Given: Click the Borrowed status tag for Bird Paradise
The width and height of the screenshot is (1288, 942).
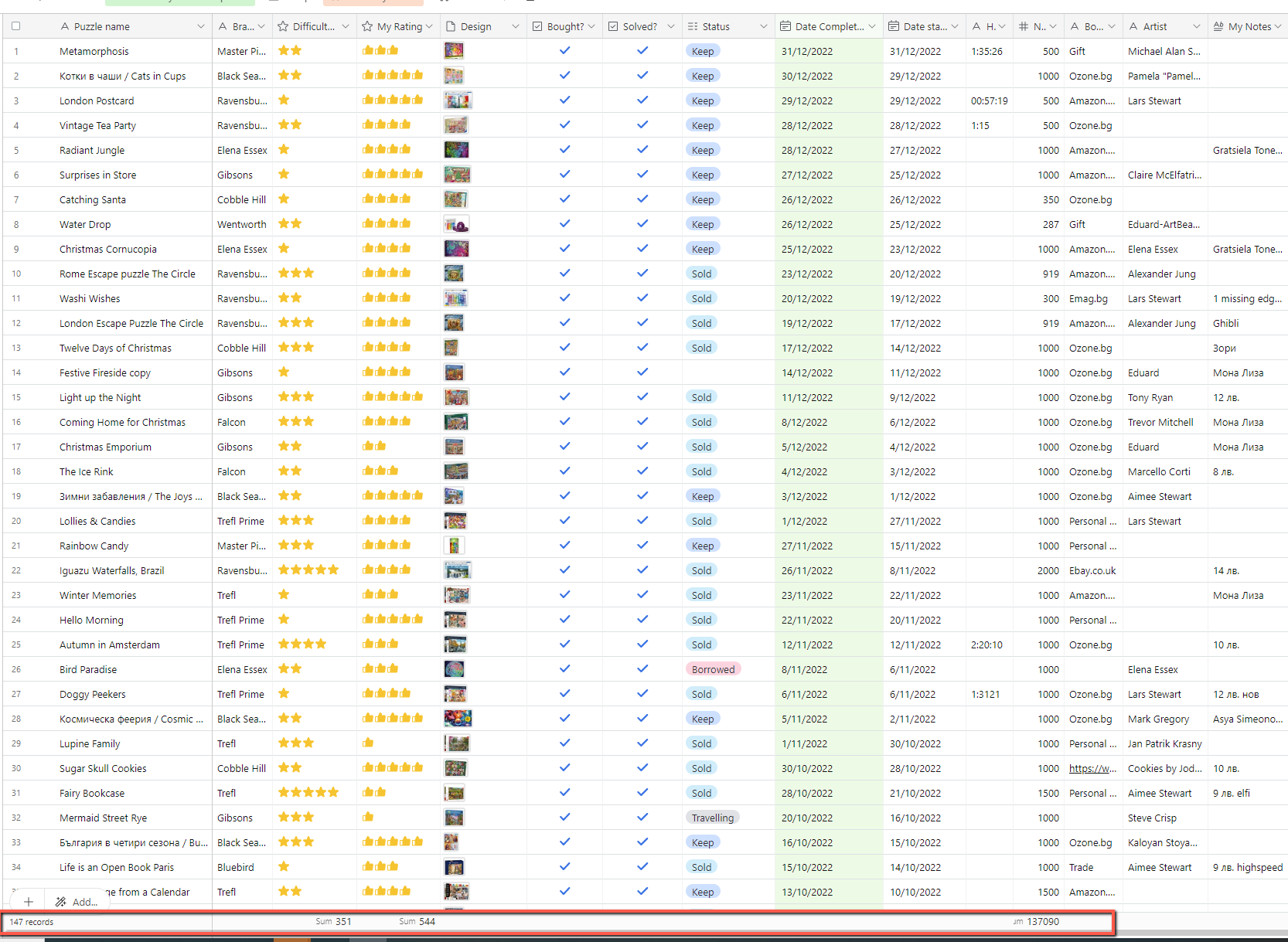Looking at the screenshot, I should (x=713, y=669).
